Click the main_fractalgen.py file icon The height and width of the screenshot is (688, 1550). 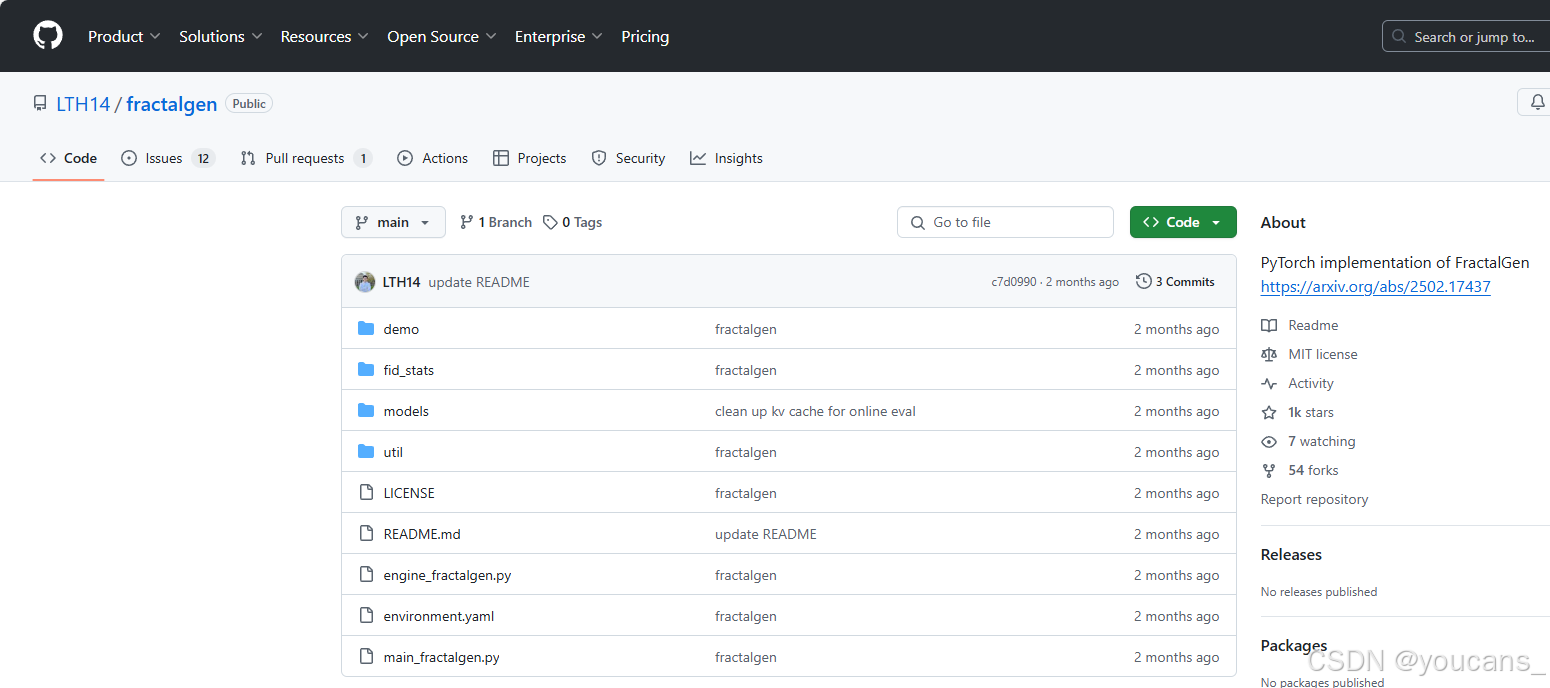tap(366, 657)
